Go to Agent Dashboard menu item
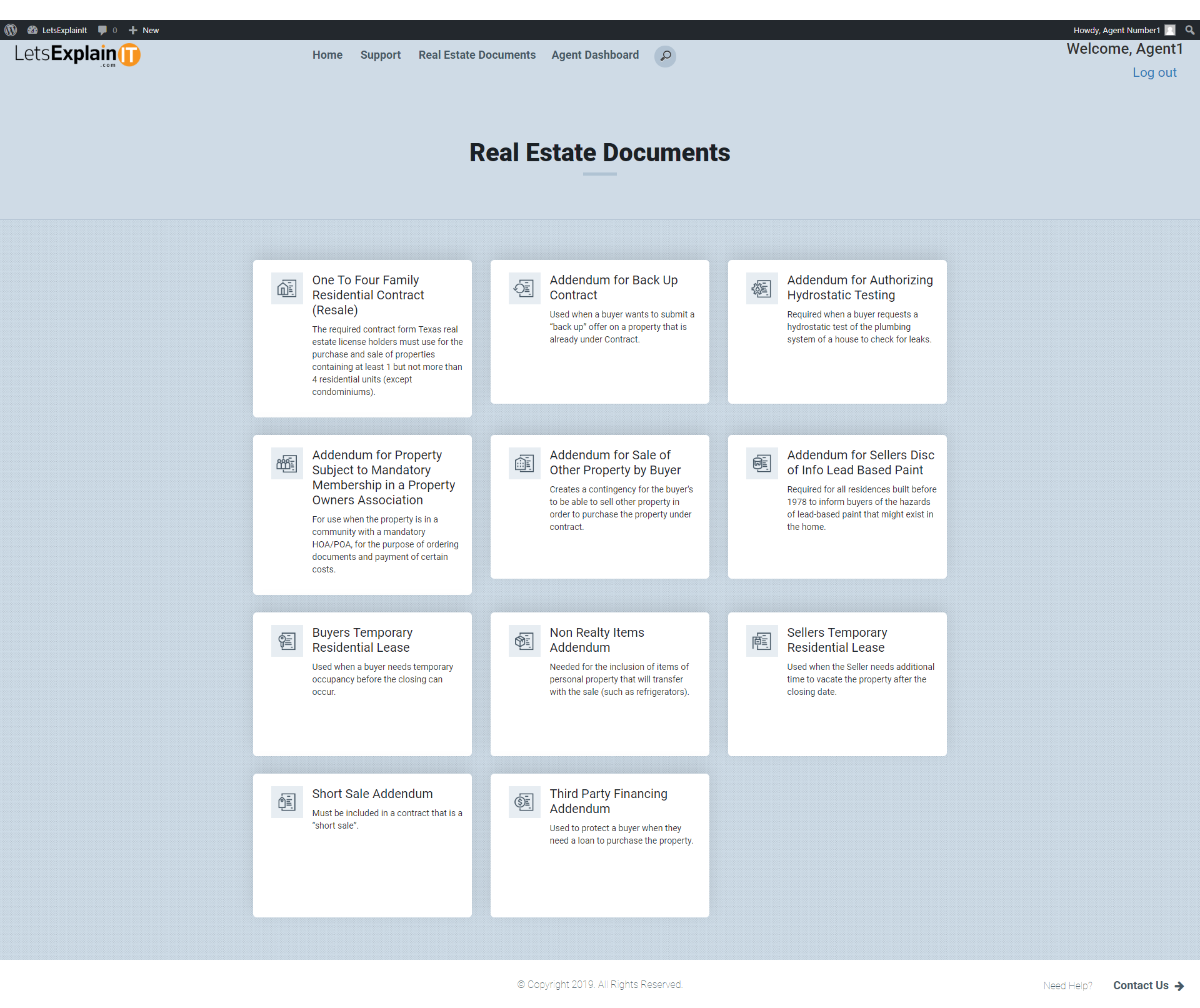1200x1008 pixels. pos(594,55)
